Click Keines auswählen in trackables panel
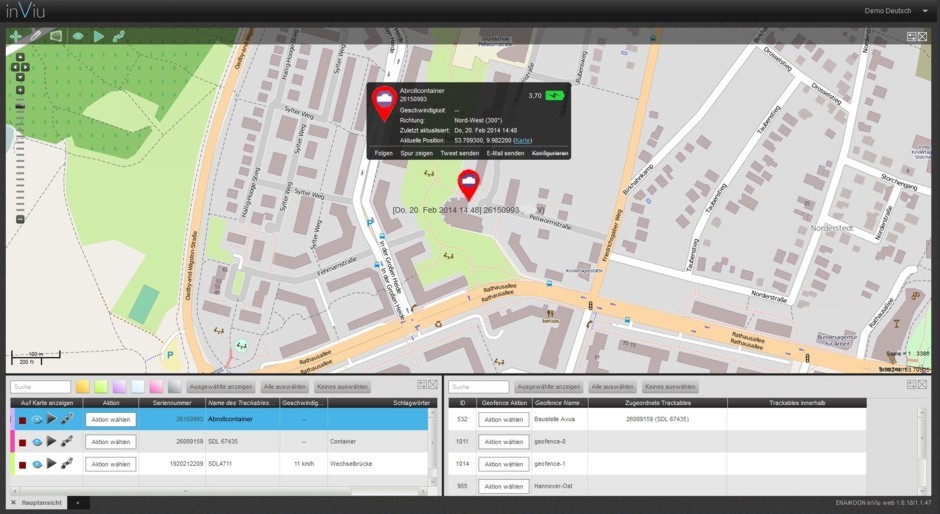Viewport: 940px width, 514px height. coord(342,387)
